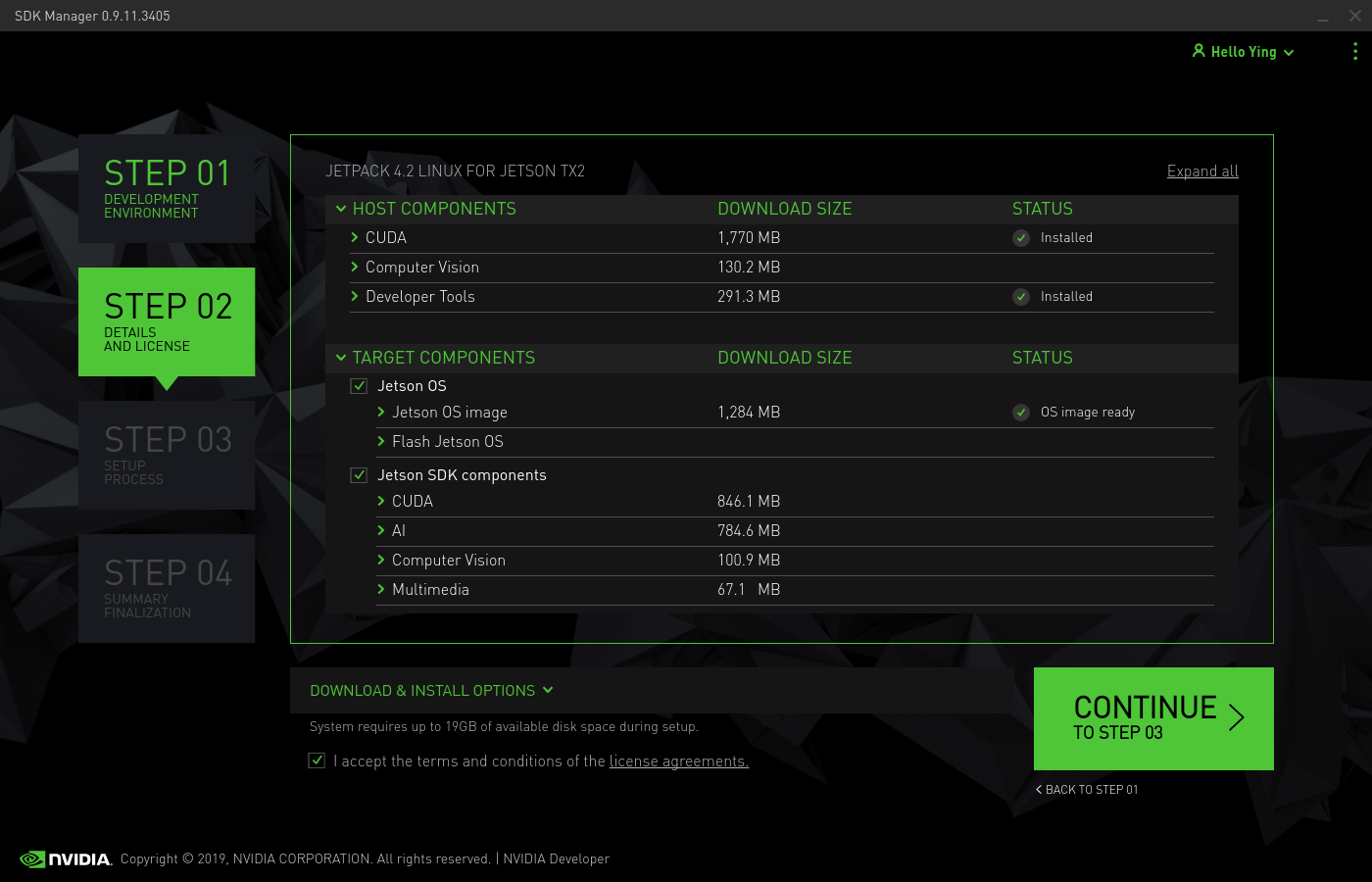Click Continue to Step 03 button
Screen dimensions: 1372x882
(1153, 718)
